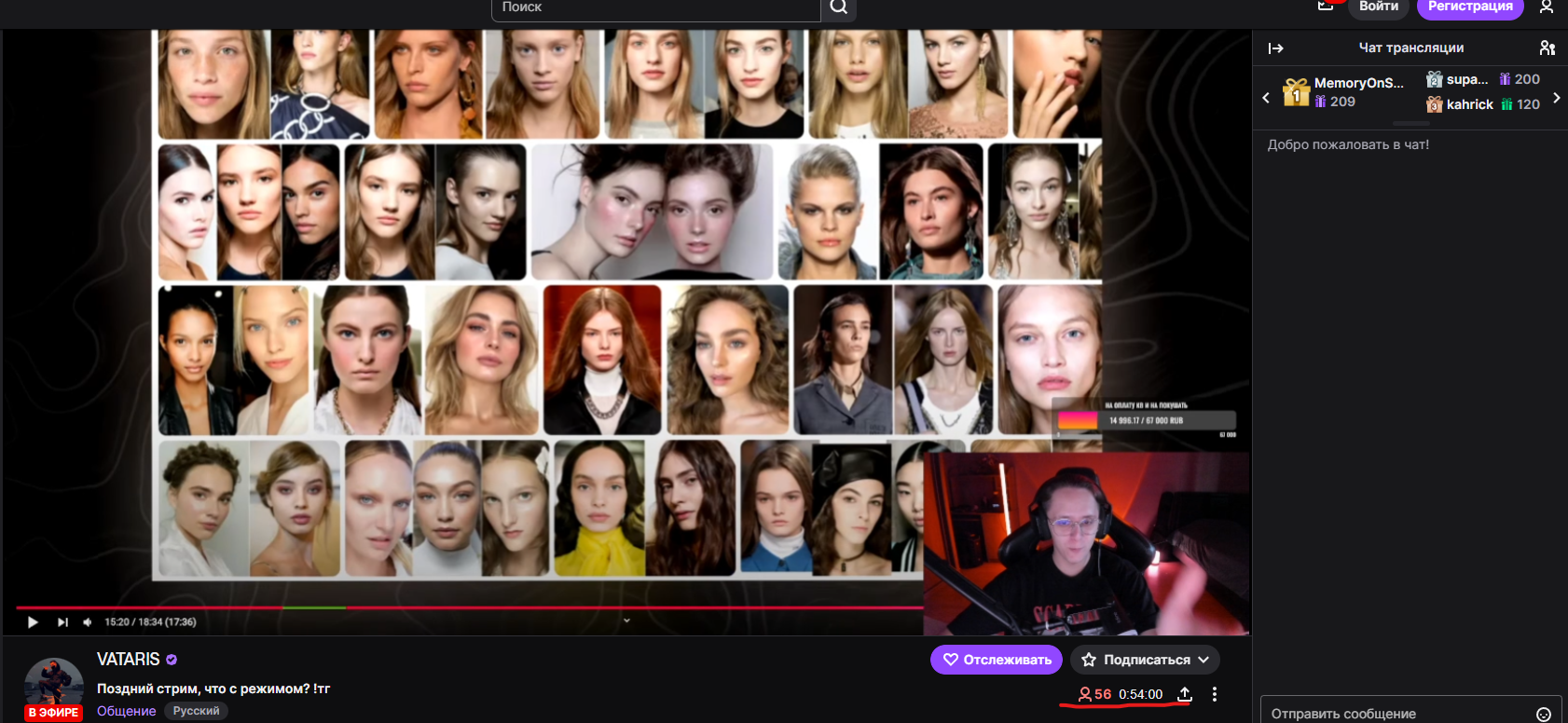Click the share stream upload icon
This screenshot has height=723, width=1568.
(1185, 694)
